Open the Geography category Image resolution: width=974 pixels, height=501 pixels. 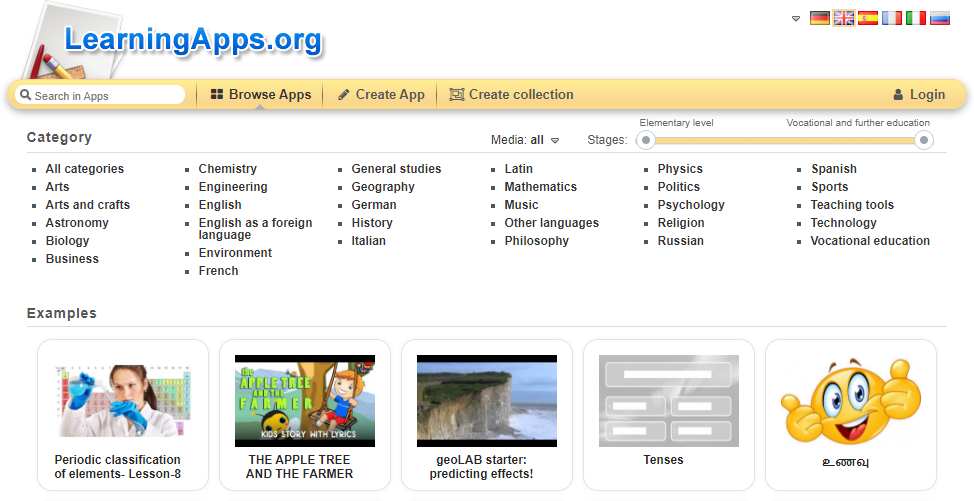pos(383,187)
